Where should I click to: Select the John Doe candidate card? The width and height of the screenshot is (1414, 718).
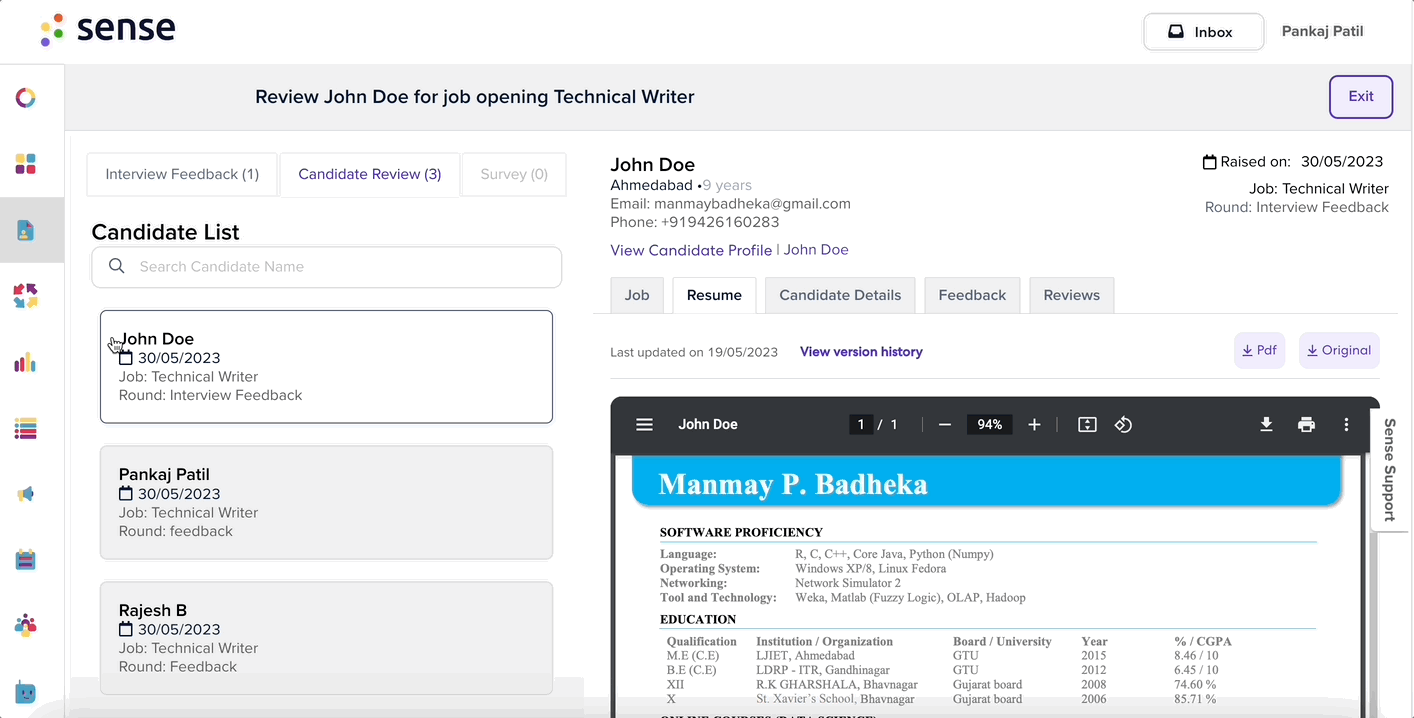326,367
